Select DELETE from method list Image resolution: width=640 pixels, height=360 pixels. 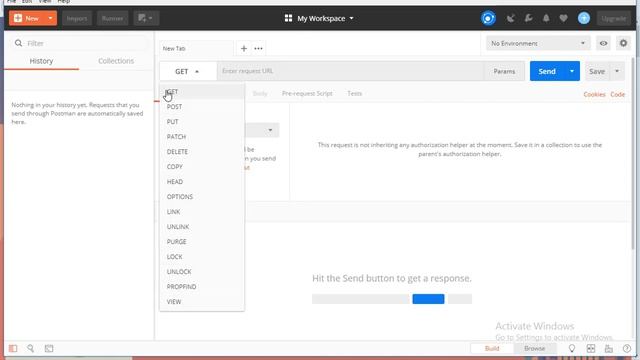coord(202,152)
